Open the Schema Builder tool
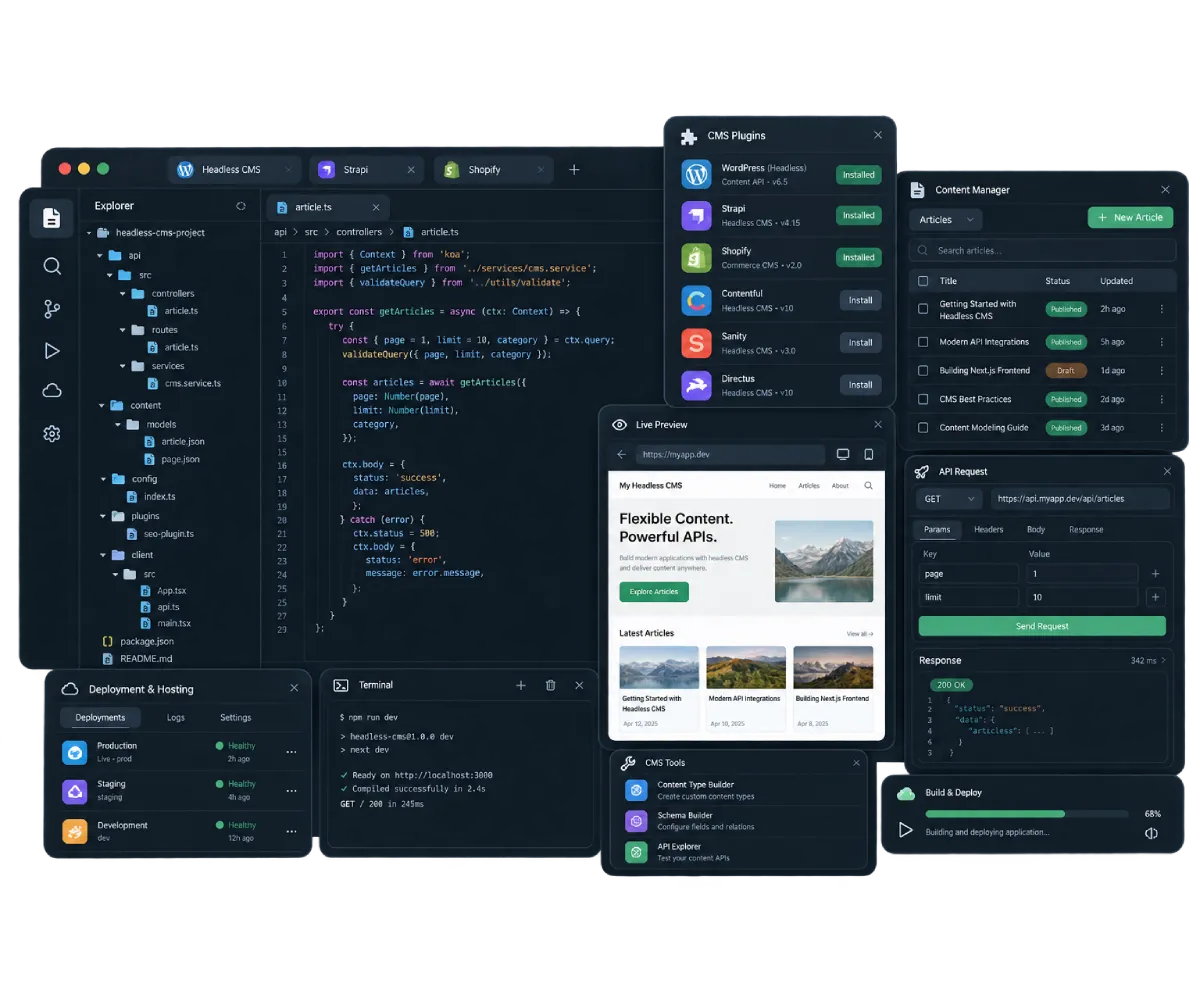The image size is (1200, 1000). click(737, 821)
